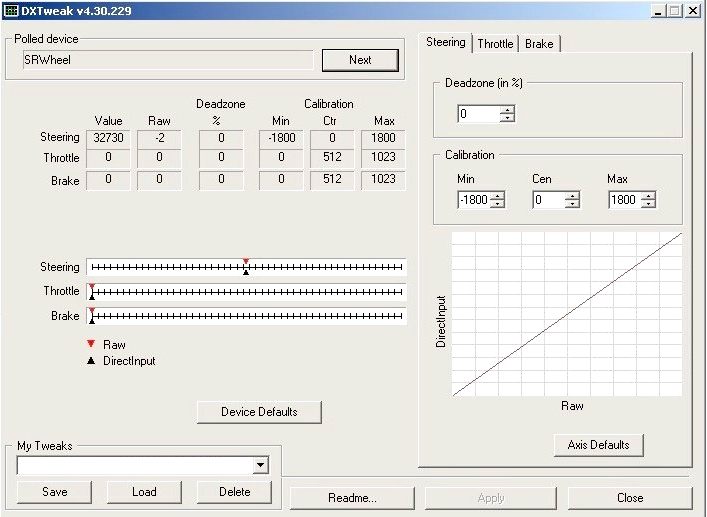
Task: Decrease the Deadzone percentage spinner down arrow
Action: tap(507, 119)
